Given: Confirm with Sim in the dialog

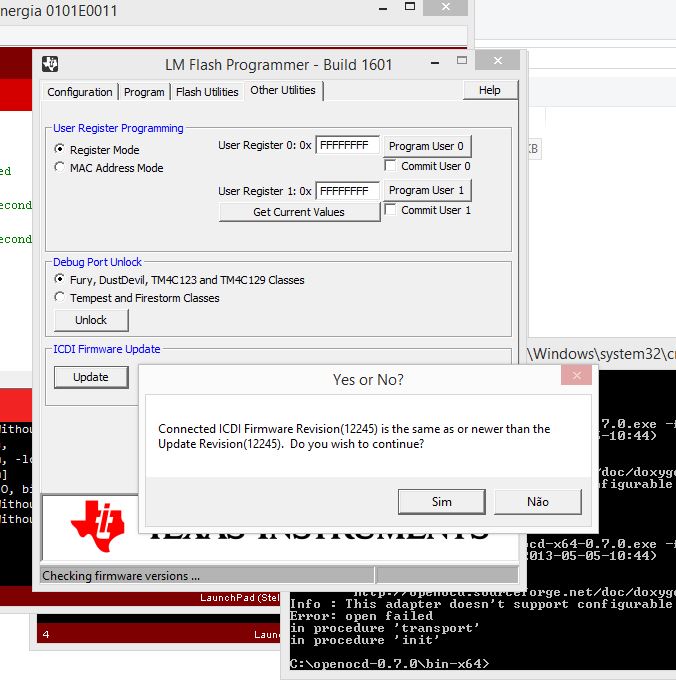Looking at the screenshot, I should coord(441,502).
